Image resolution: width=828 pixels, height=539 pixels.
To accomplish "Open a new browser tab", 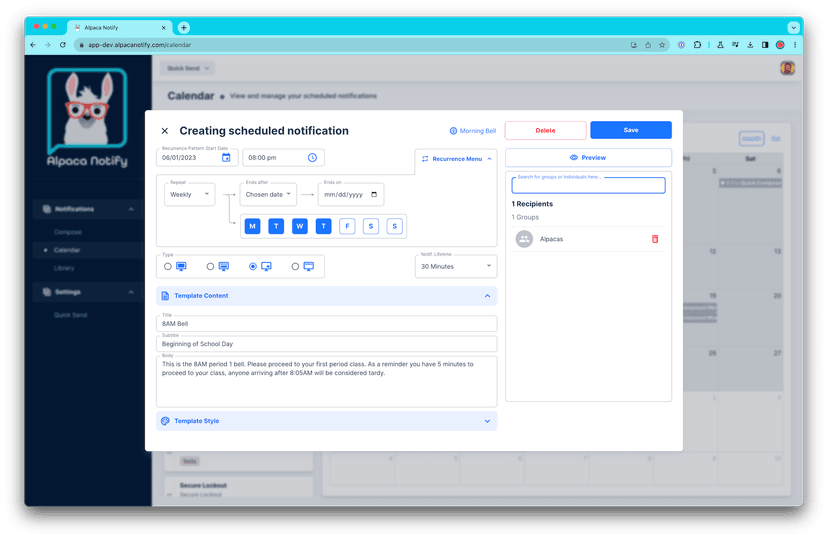I will point(184,27).
